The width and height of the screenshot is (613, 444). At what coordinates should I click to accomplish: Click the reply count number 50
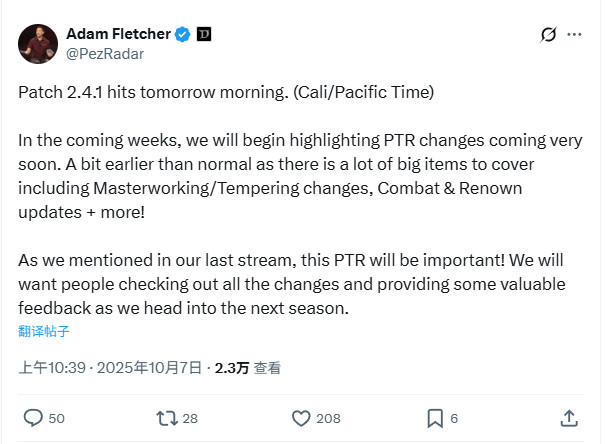coord(56,418)
